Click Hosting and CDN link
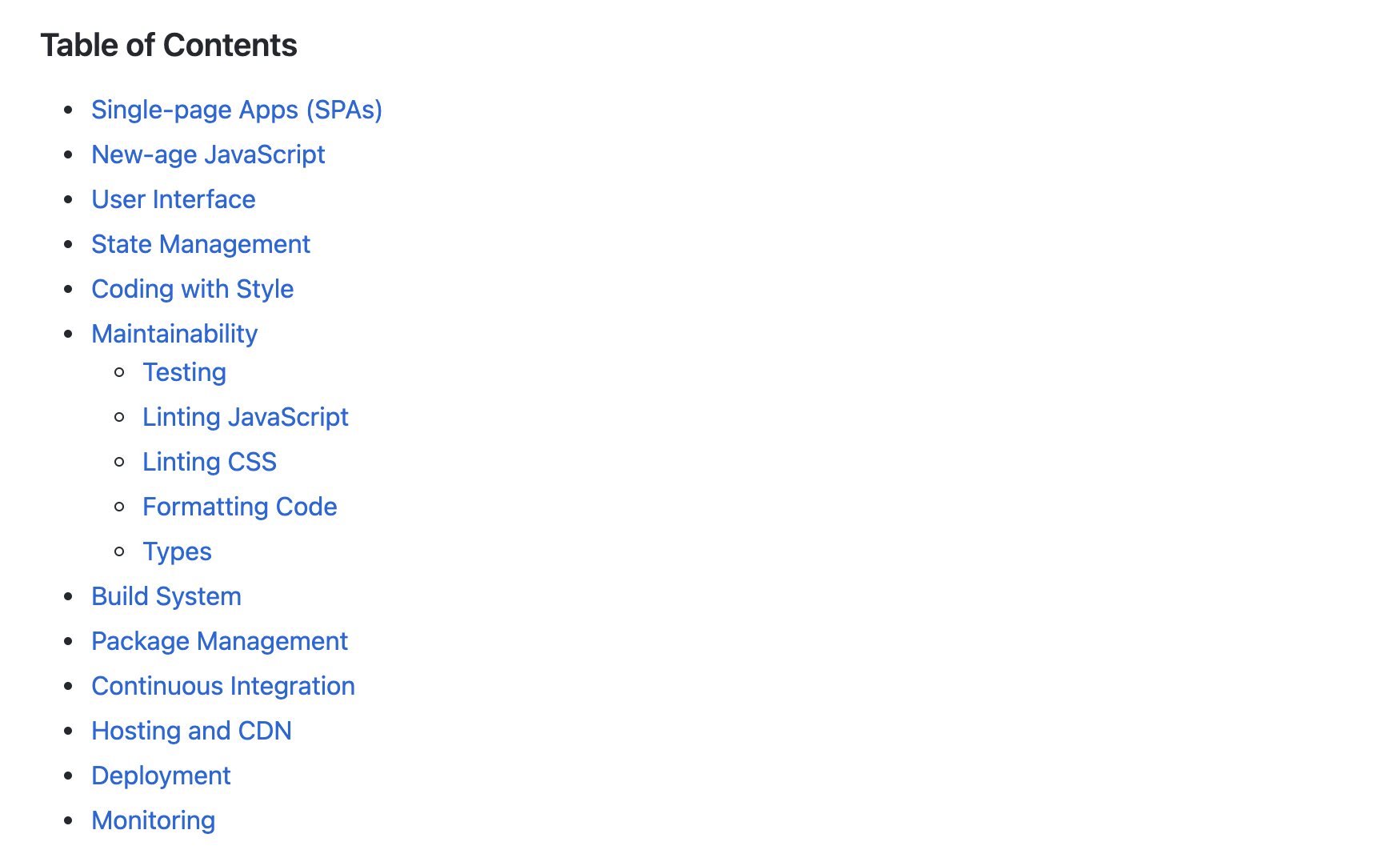 coord(191,731)
